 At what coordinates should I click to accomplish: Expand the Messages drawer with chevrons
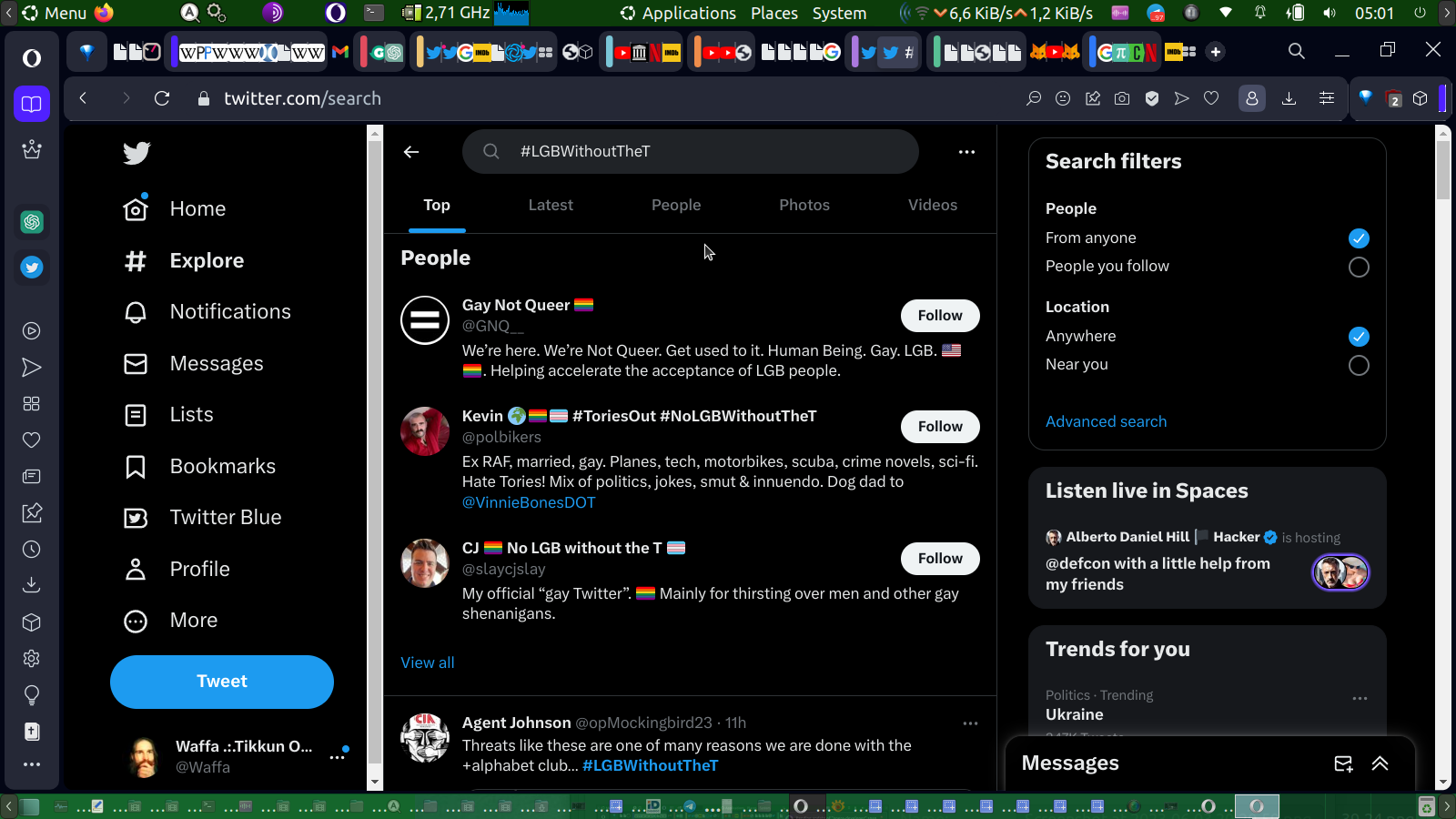pyautogui.click(x=1380, y=763)
